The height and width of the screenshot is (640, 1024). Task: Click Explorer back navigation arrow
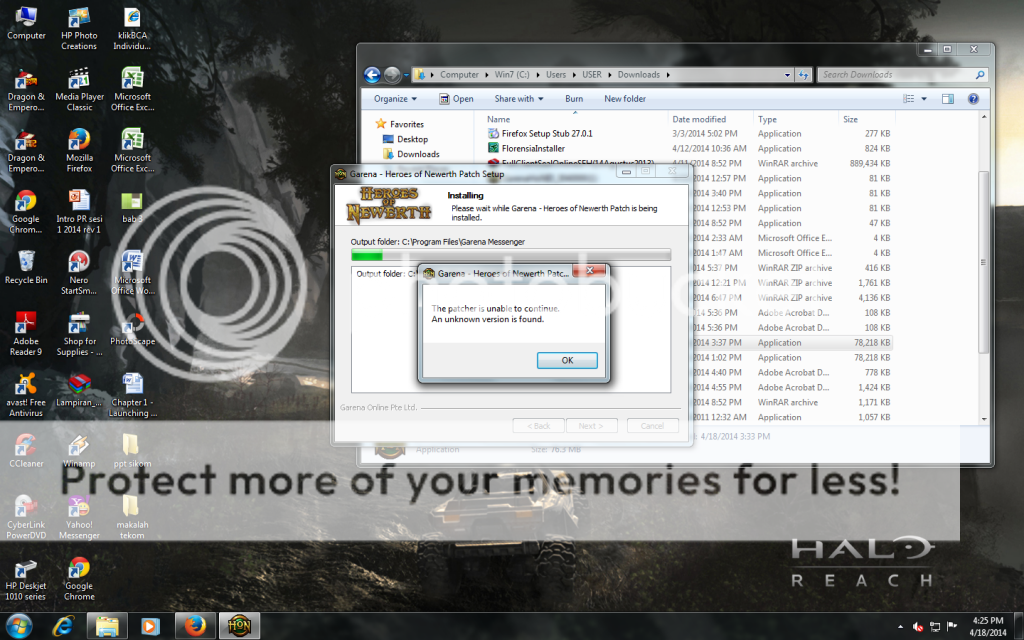(372, 75)
